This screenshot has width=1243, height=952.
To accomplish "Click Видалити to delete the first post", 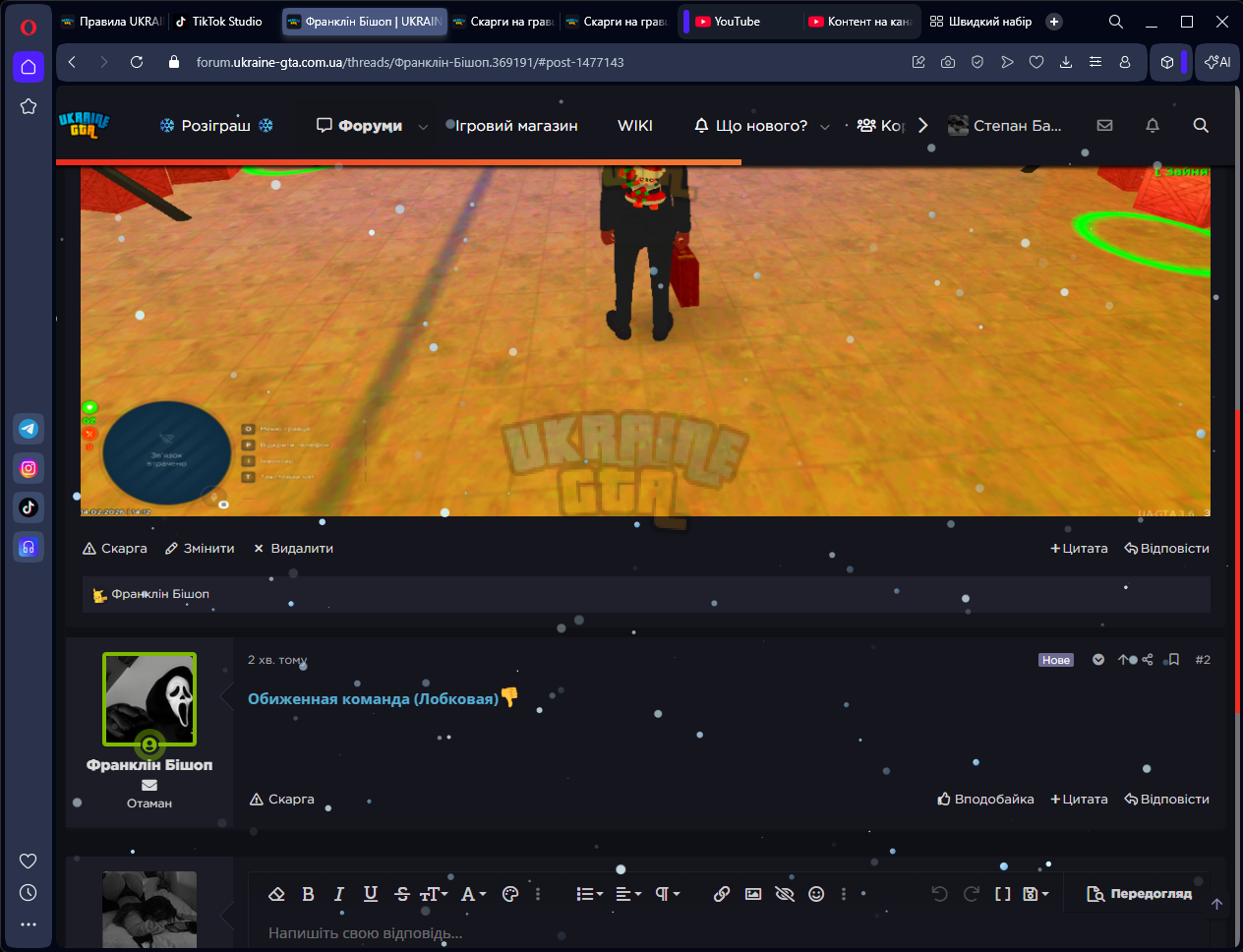I will (x=293, y=549).
